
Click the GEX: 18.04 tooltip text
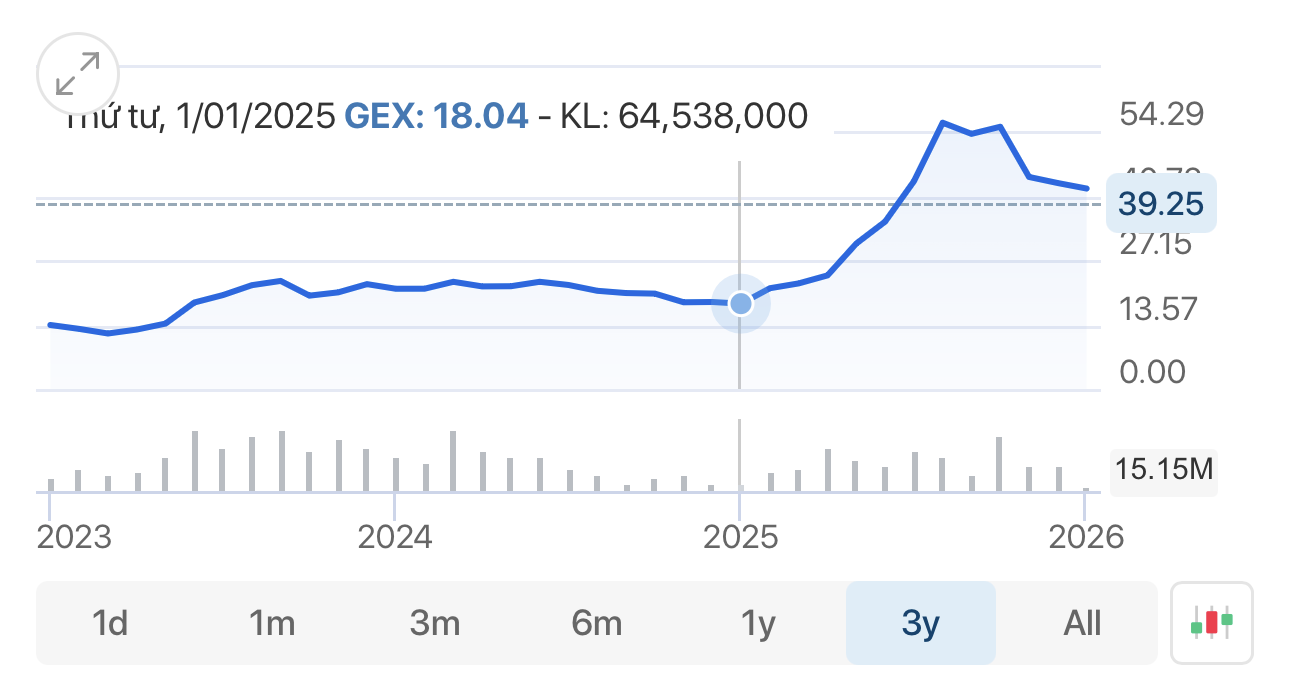click(x=436, y=117)
